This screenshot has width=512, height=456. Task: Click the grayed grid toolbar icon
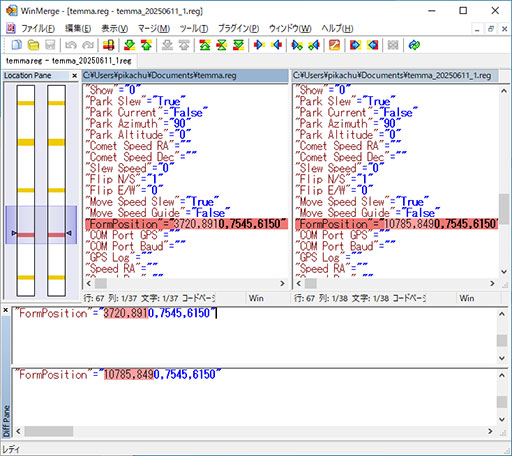click(393, 45)
